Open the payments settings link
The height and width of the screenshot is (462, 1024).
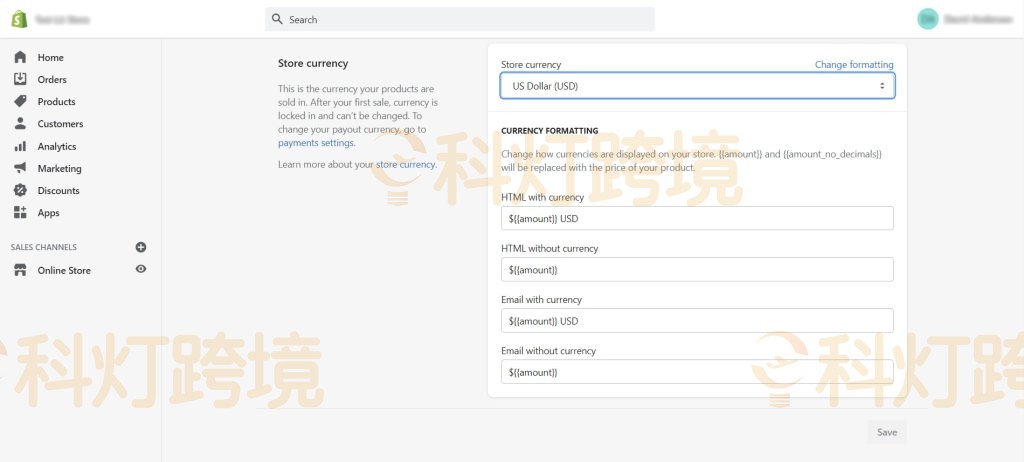315,143
